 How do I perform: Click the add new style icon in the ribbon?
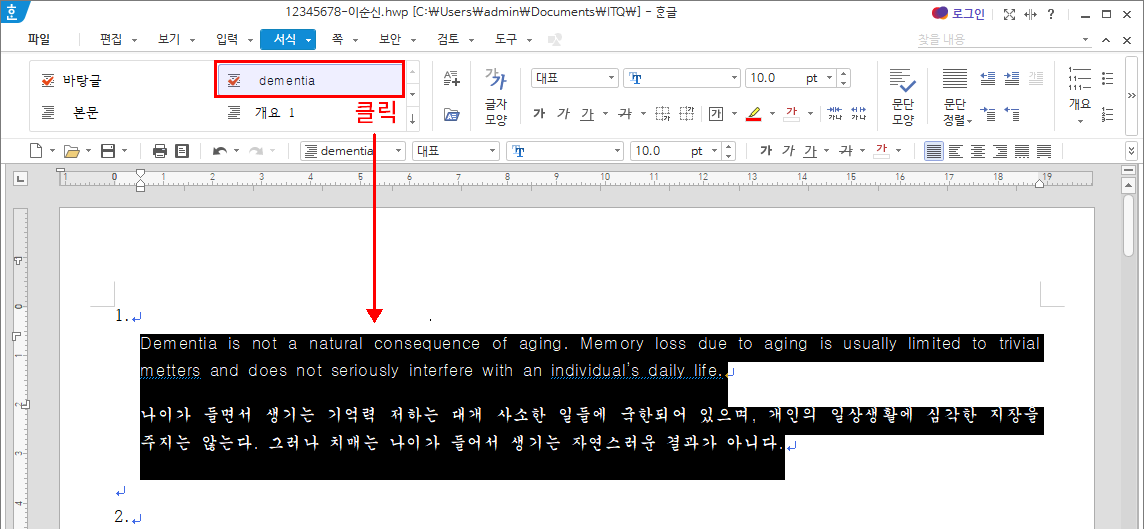click(x=452, y=78)
